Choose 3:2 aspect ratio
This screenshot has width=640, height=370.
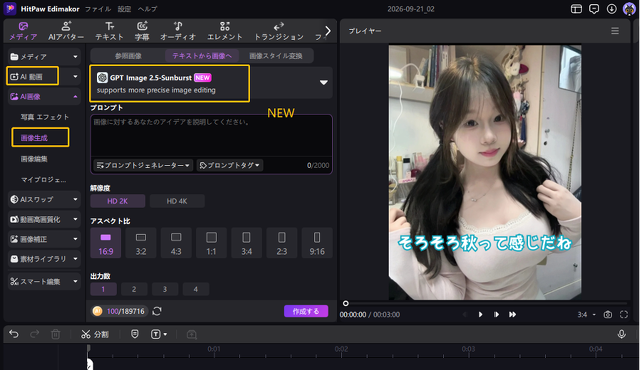coord(141,243)
